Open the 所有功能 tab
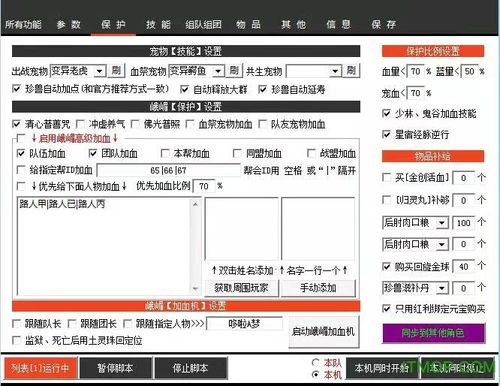The width and height of the screenshot is (500, 386). pyautogui.click(x=23, y=24)
